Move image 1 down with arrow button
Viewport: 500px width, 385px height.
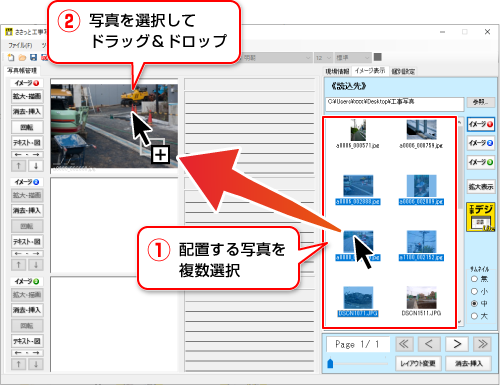click(36, 166)
